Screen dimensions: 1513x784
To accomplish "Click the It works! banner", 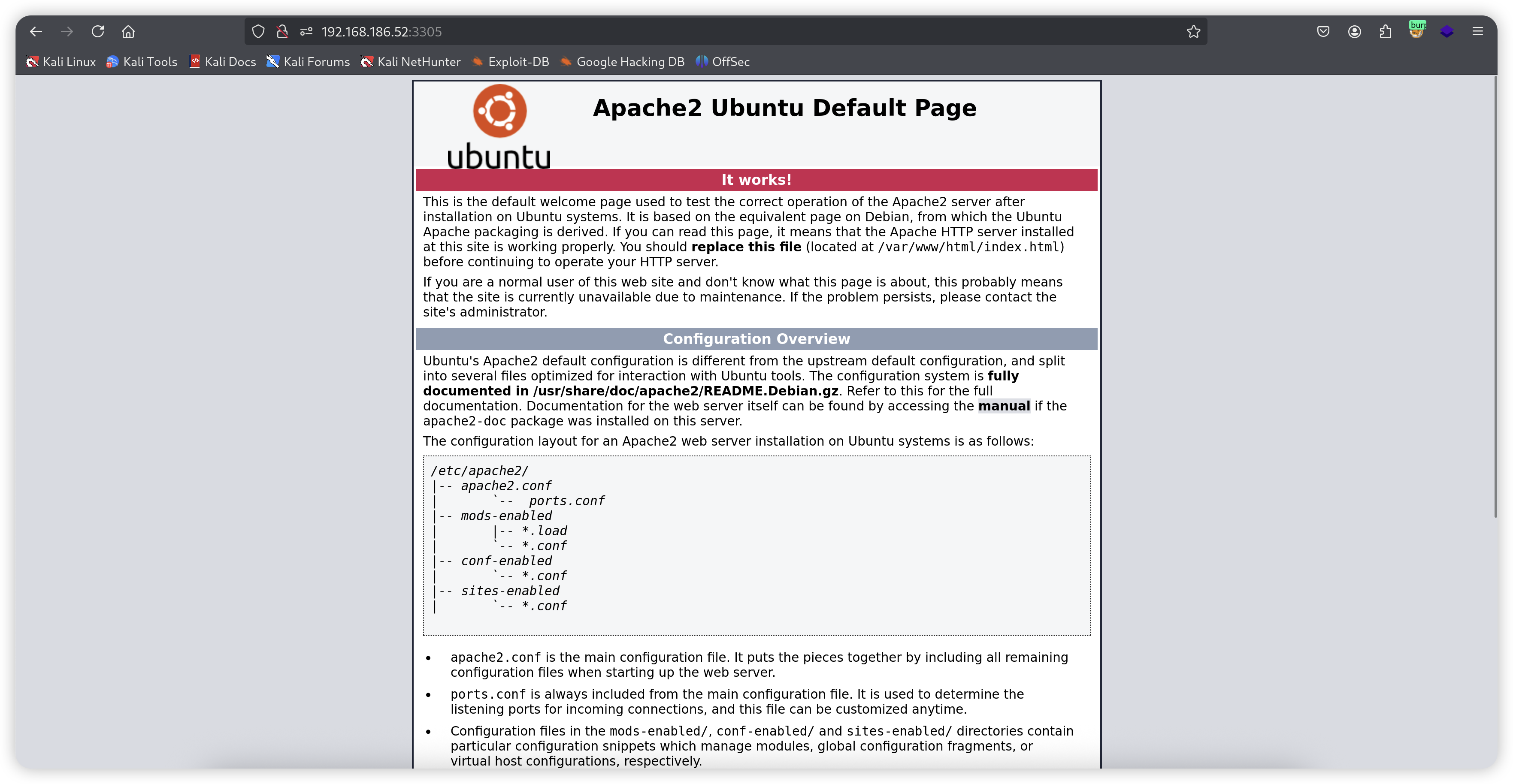I will tap(756, 180).
